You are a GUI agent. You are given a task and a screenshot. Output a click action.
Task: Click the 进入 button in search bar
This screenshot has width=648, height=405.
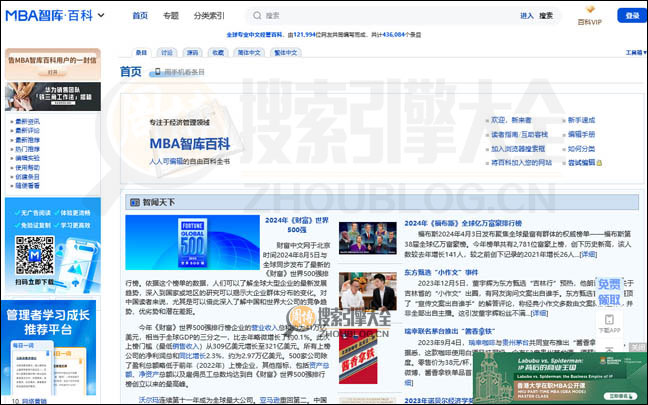pos(526,16)
